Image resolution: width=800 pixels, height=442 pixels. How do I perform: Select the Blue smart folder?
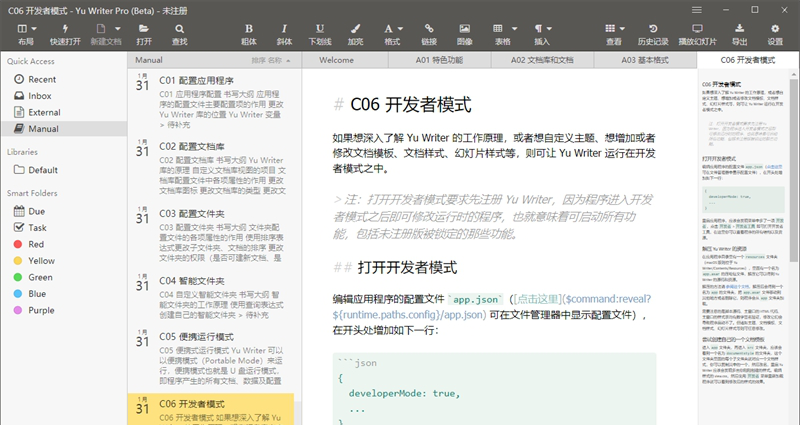[64, 293]
